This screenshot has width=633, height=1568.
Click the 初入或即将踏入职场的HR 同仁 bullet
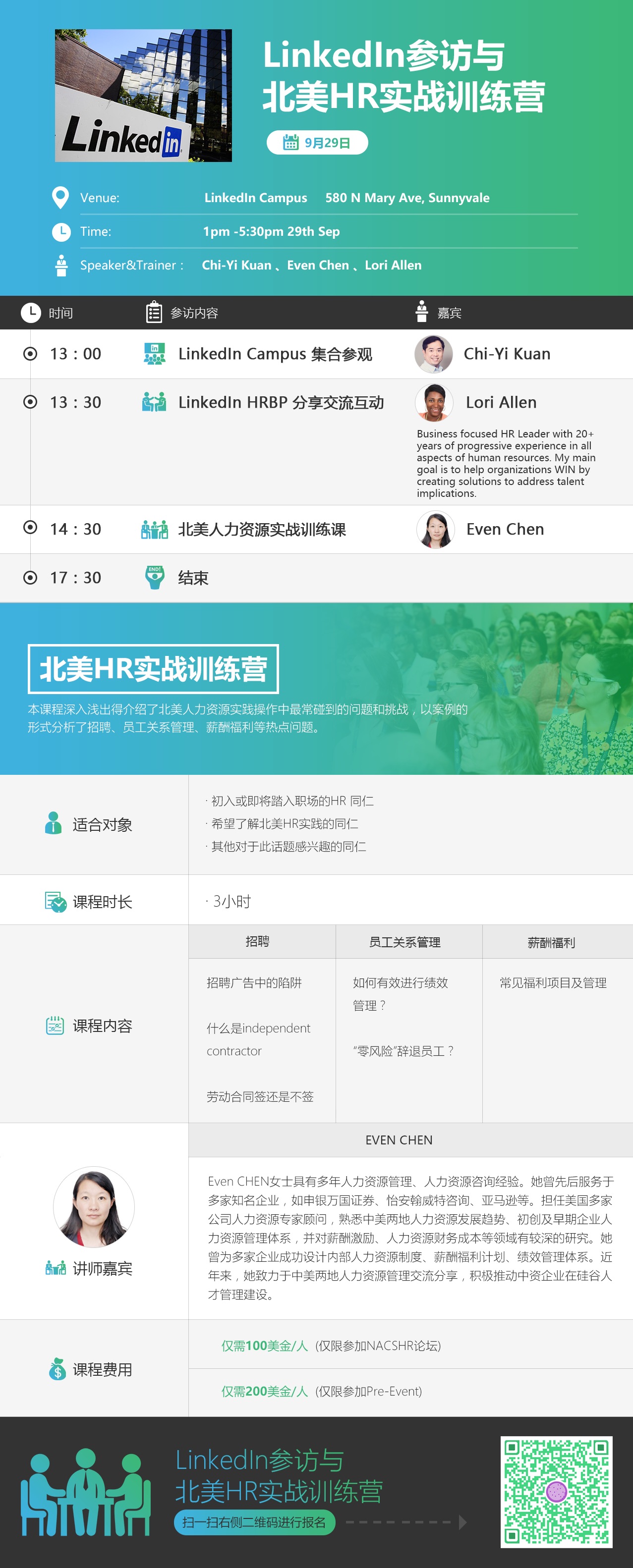click(x=289, y=801)
